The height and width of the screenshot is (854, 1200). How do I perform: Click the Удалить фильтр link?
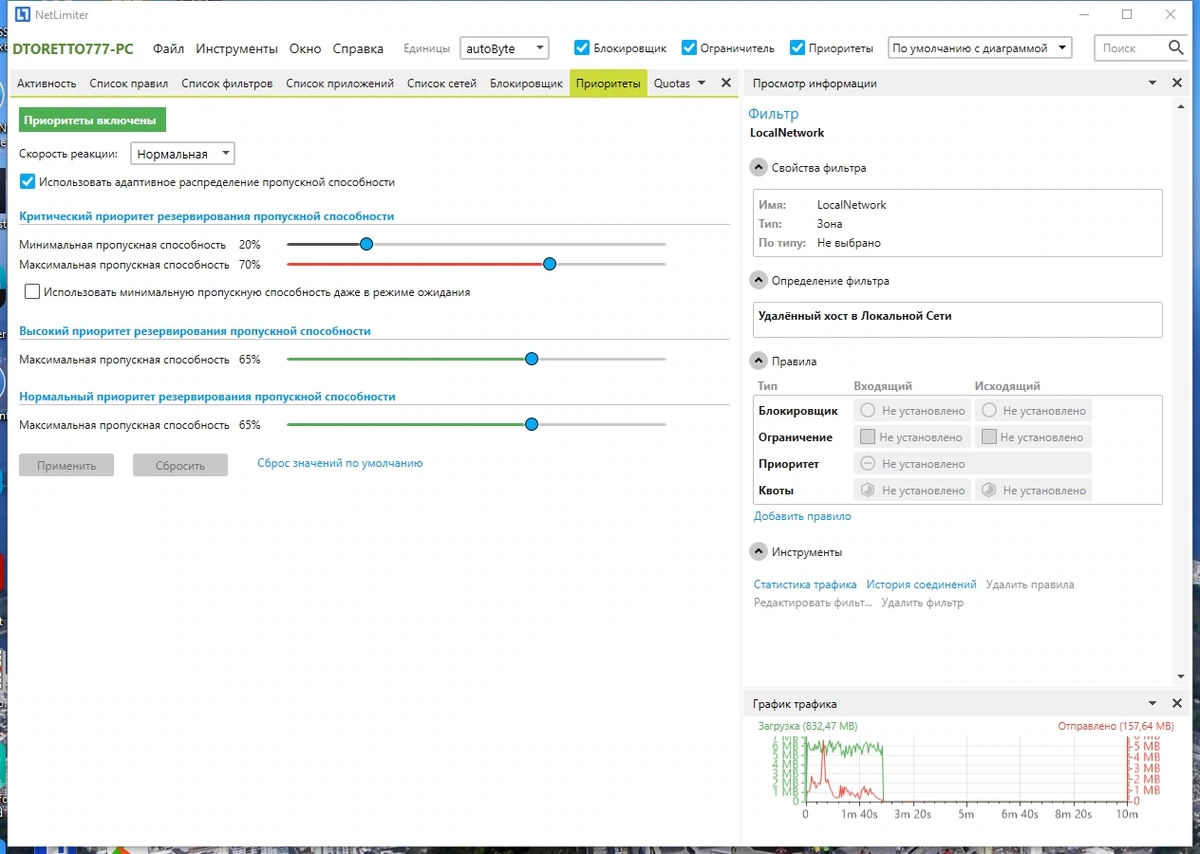tap(922, 603)
